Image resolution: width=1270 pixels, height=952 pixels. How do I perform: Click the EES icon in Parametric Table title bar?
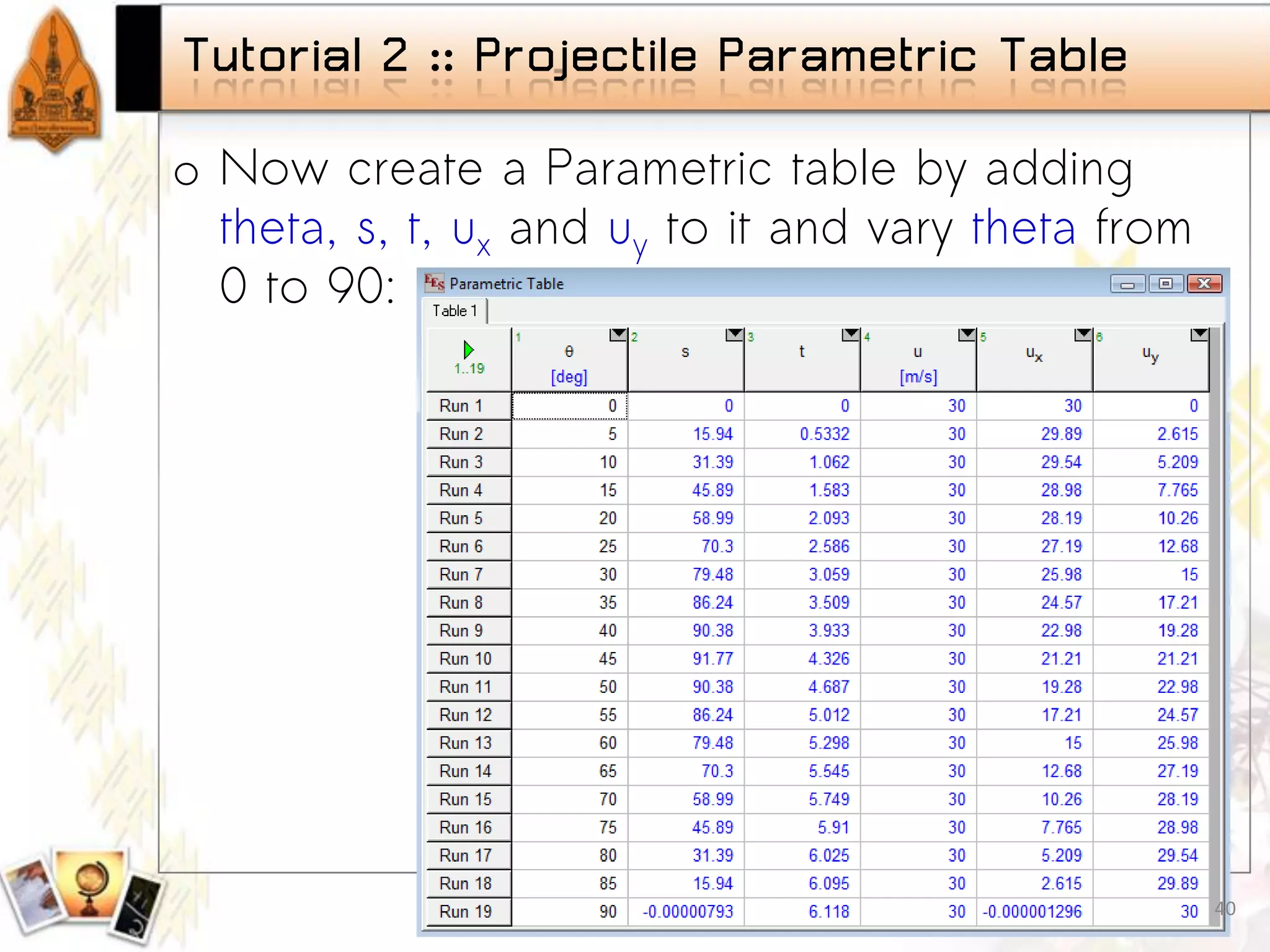(x=434, y=283)
